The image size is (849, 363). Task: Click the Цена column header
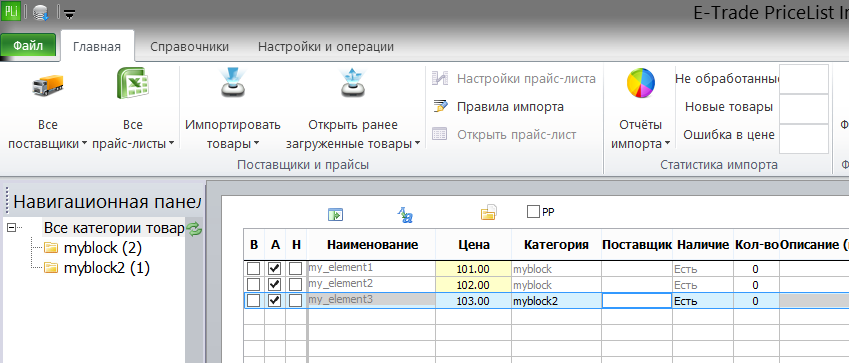click(x=473, y=245)
